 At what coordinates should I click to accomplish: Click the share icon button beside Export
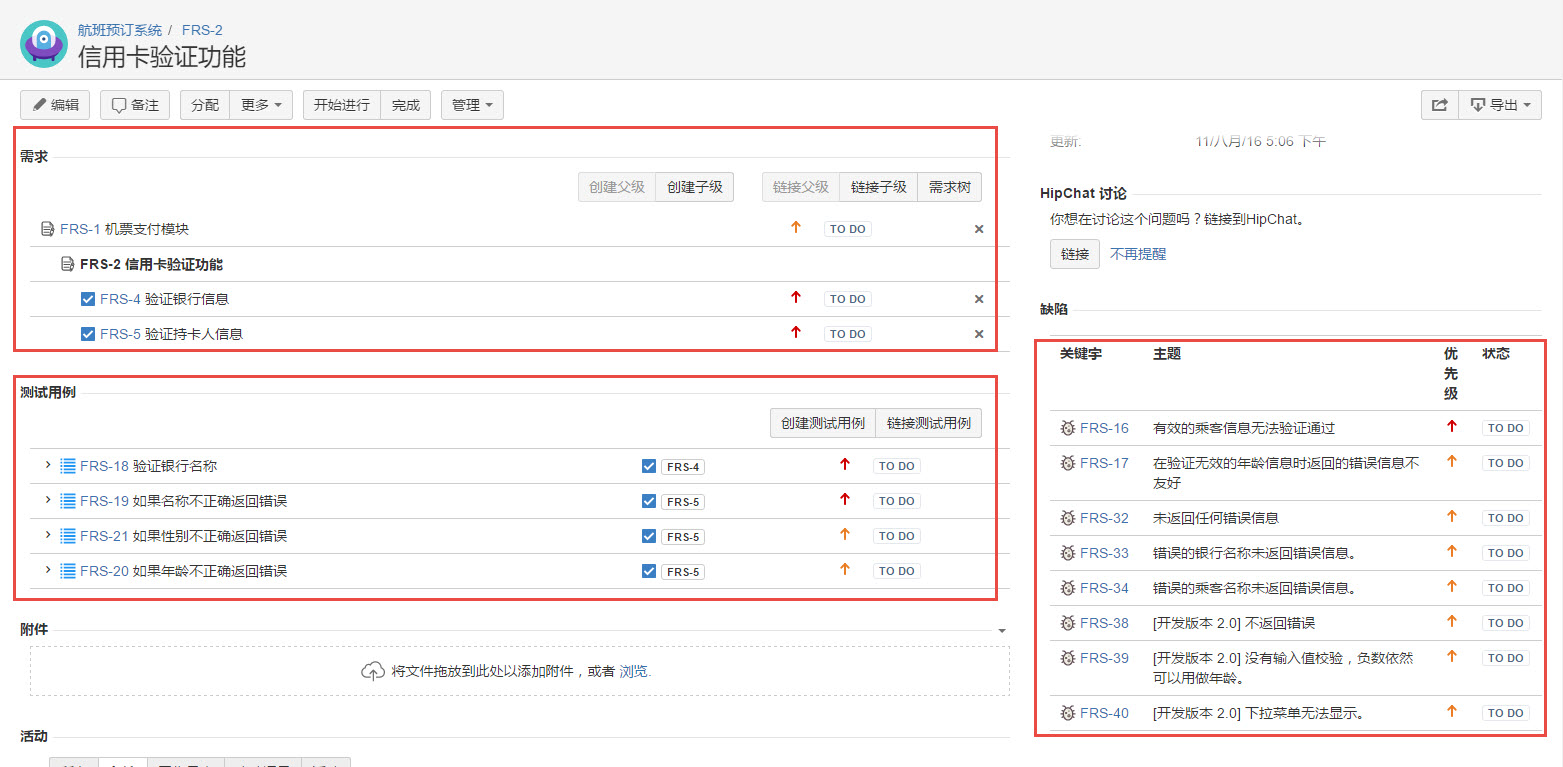[x=1439, y=105]
